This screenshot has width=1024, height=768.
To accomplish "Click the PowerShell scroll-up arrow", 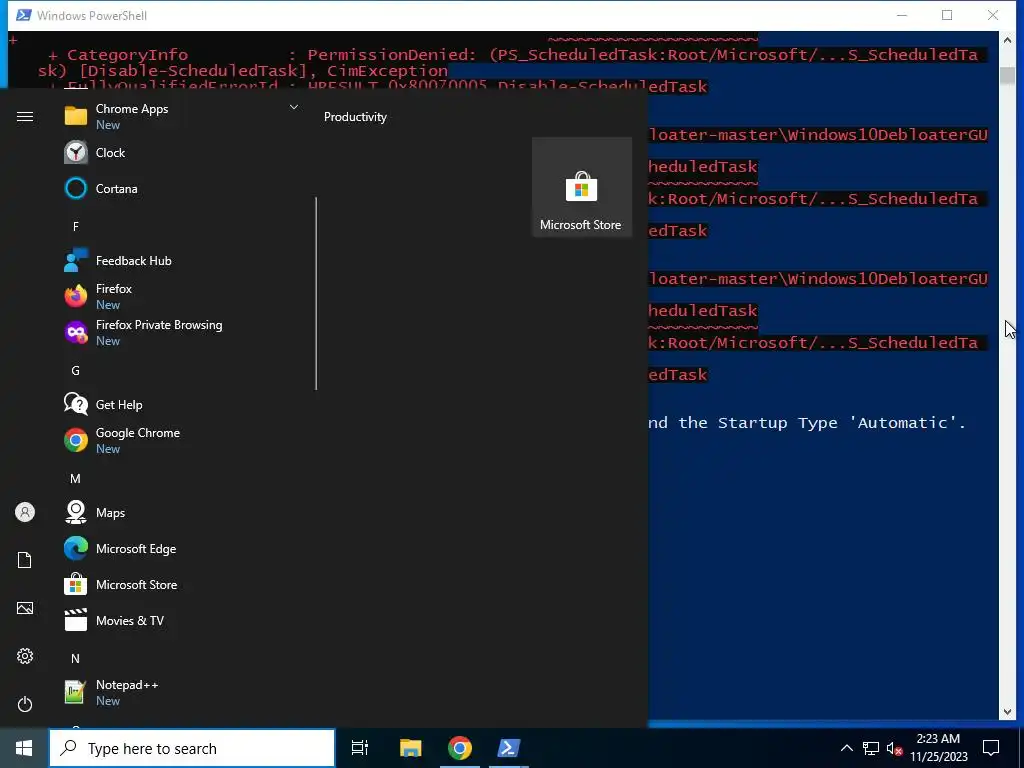I will (x=1007, y=40).
